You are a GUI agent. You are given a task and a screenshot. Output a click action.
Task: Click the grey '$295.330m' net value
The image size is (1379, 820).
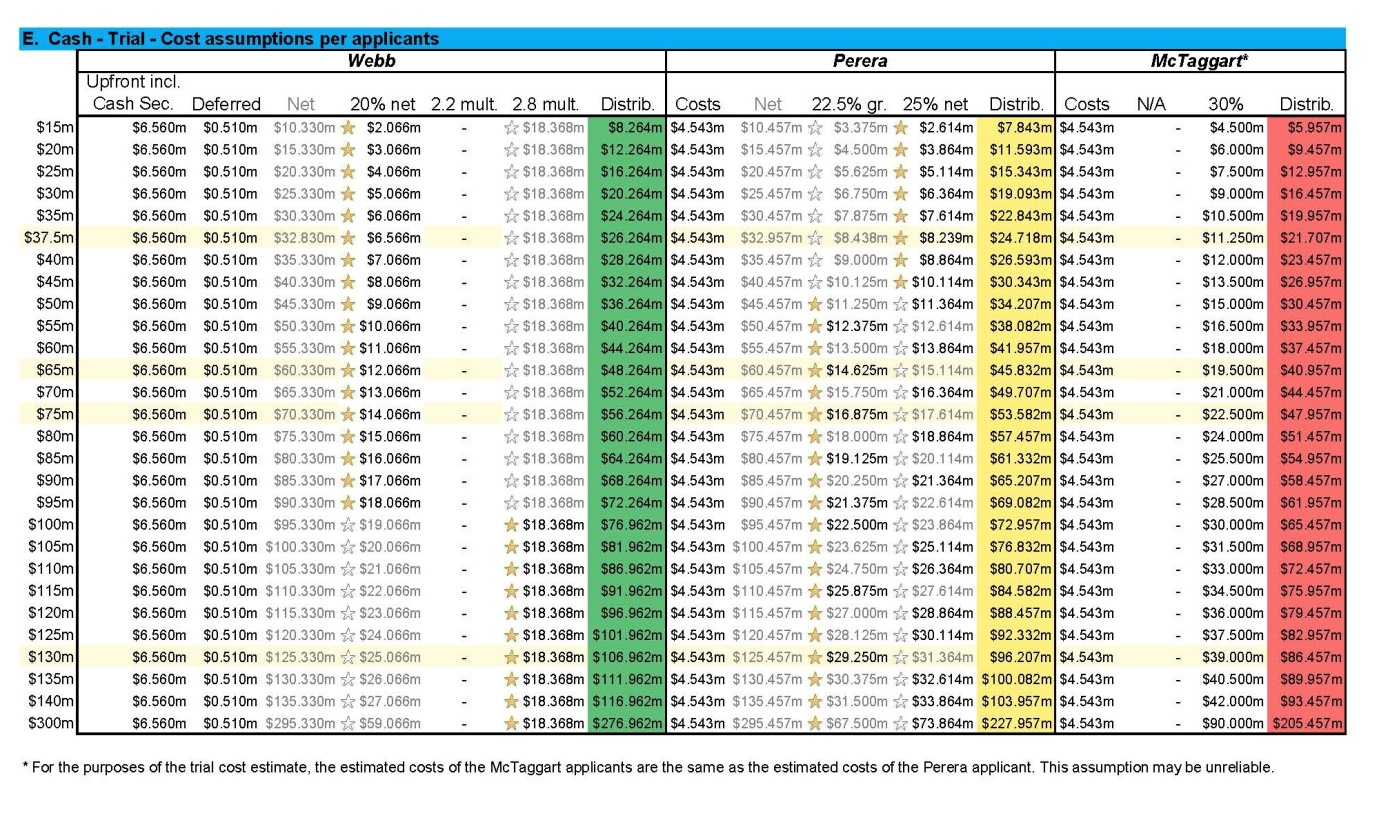tap(301, 724)
